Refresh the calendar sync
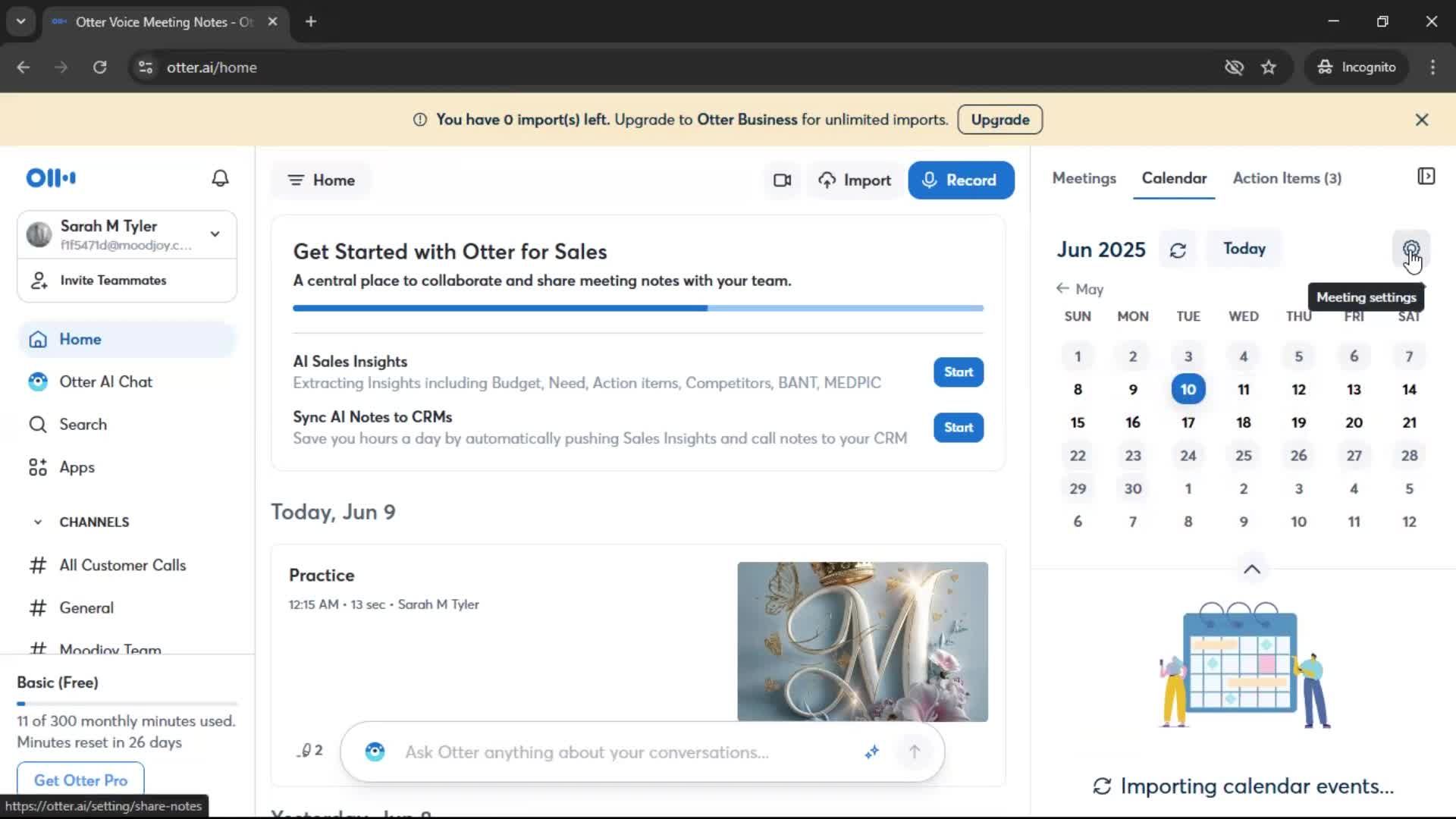This screenshot has height=819, width=1456. click(1178, 250)
